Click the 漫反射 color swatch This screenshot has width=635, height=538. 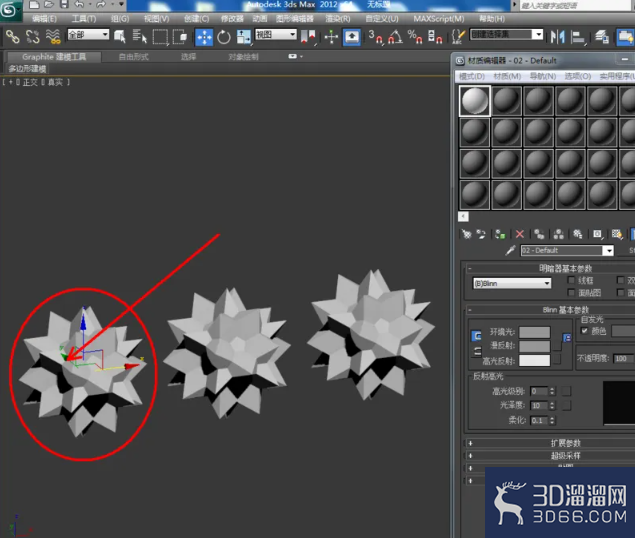click(x=535, y=346)
